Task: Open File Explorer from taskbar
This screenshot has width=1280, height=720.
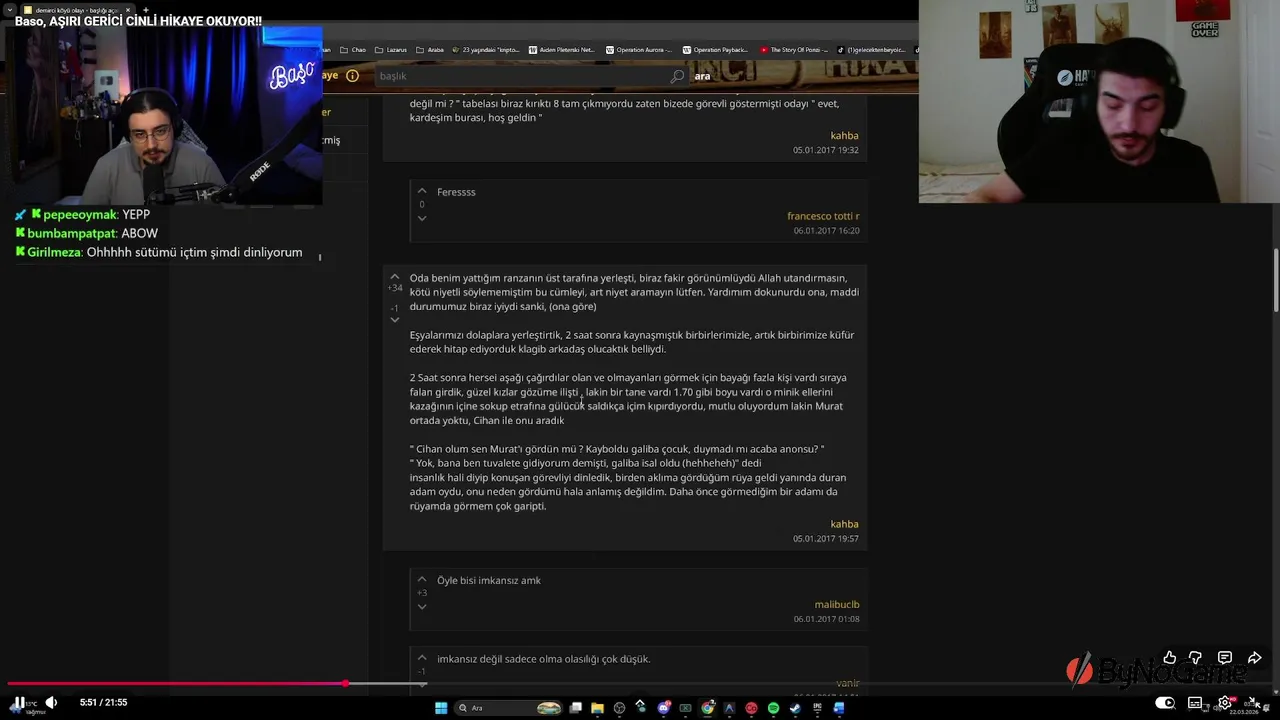Action: tap(597, 708)
